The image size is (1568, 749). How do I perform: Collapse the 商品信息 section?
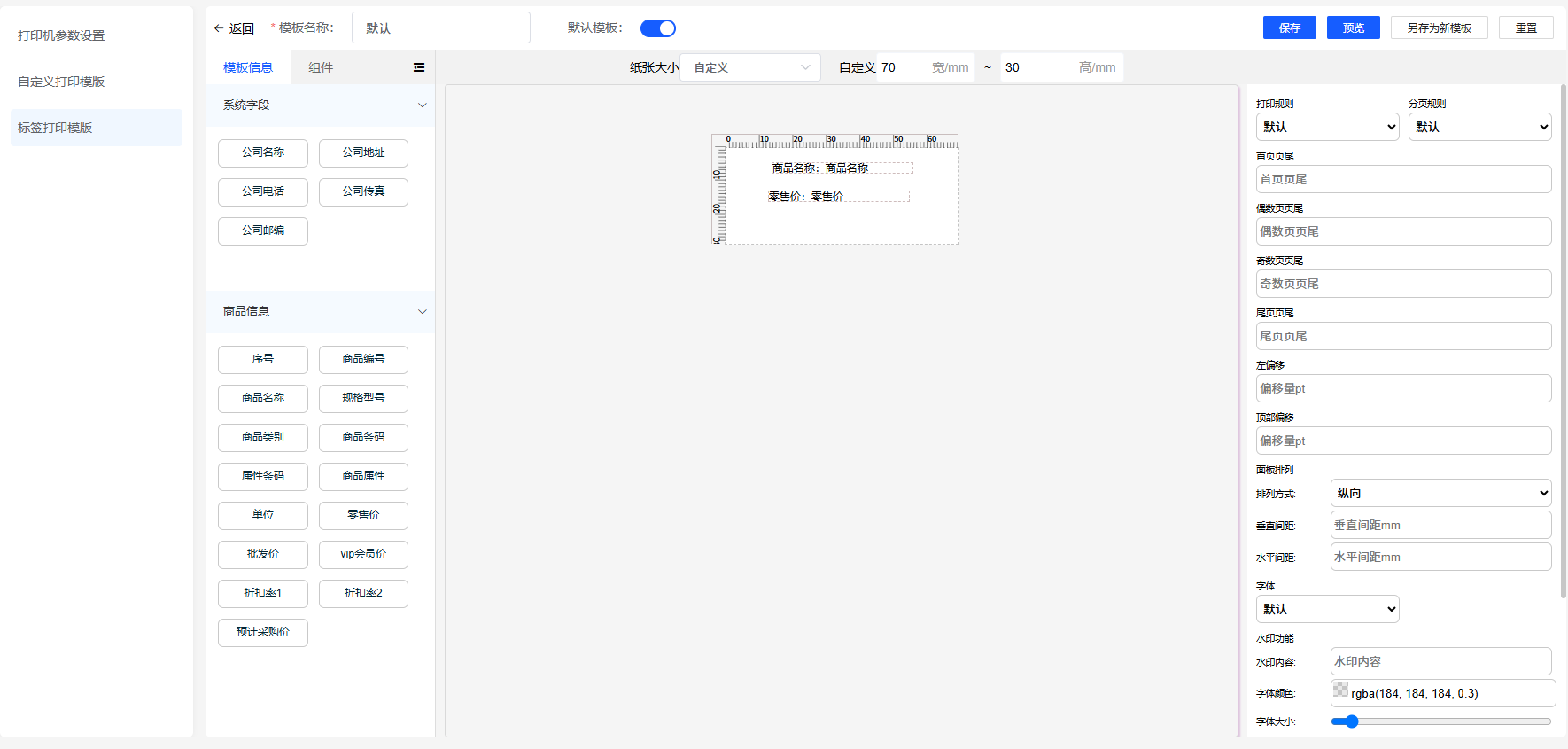[x=423, y=311]
